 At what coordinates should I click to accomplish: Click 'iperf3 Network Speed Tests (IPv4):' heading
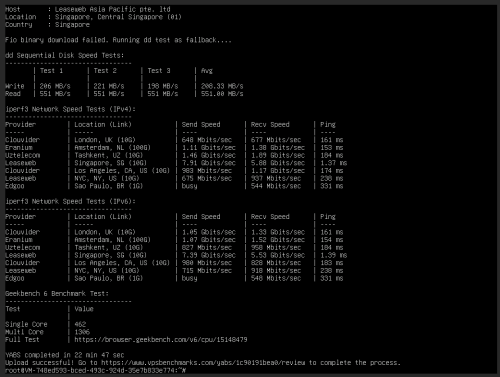pos(70,109)
